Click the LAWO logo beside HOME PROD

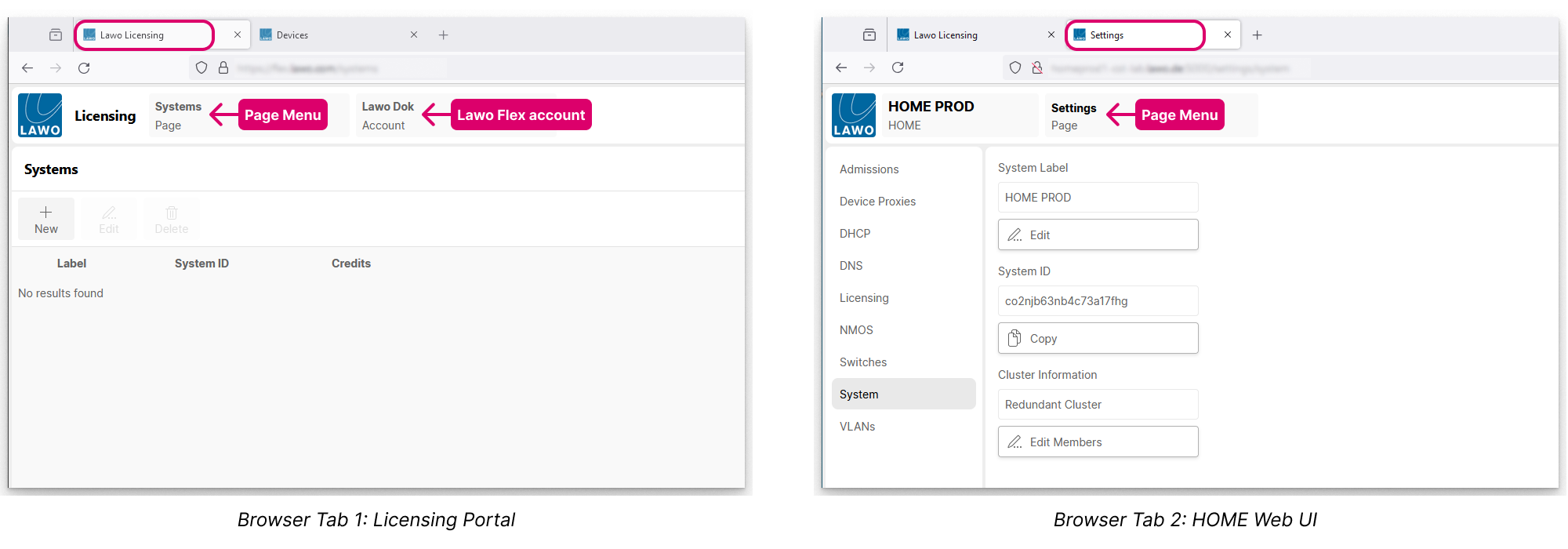click(x=853, y=115)
